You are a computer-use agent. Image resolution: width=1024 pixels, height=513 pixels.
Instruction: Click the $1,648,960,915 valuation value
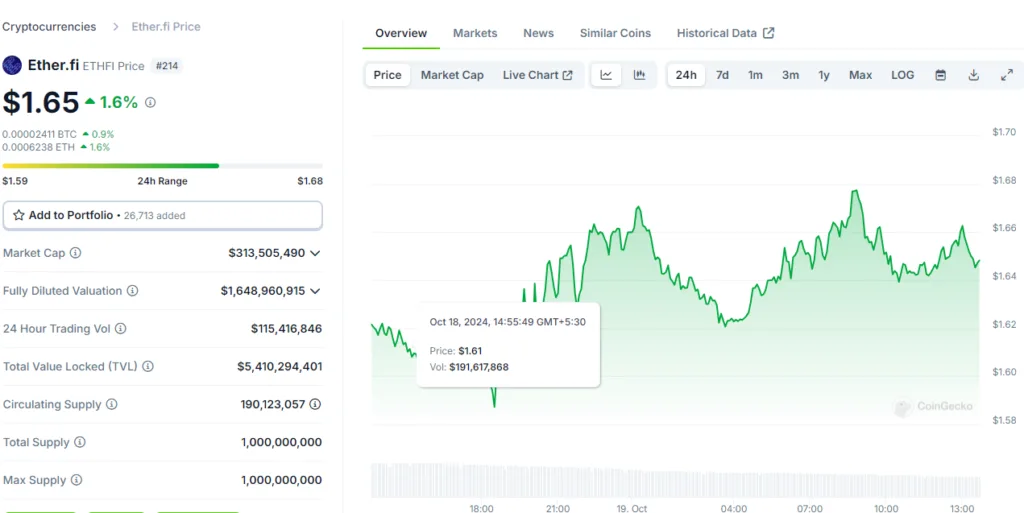coord(263,290)
